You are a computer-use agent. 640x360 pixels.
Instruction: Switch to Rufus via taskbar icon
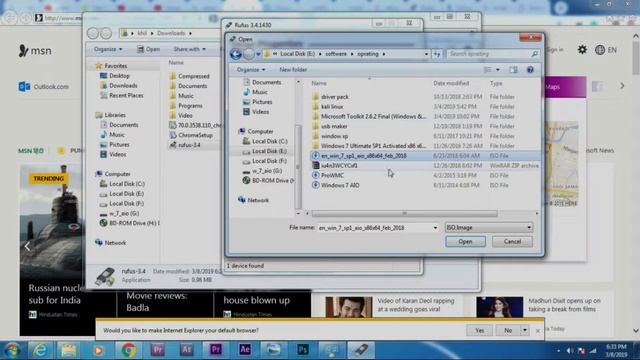point(361,350)
